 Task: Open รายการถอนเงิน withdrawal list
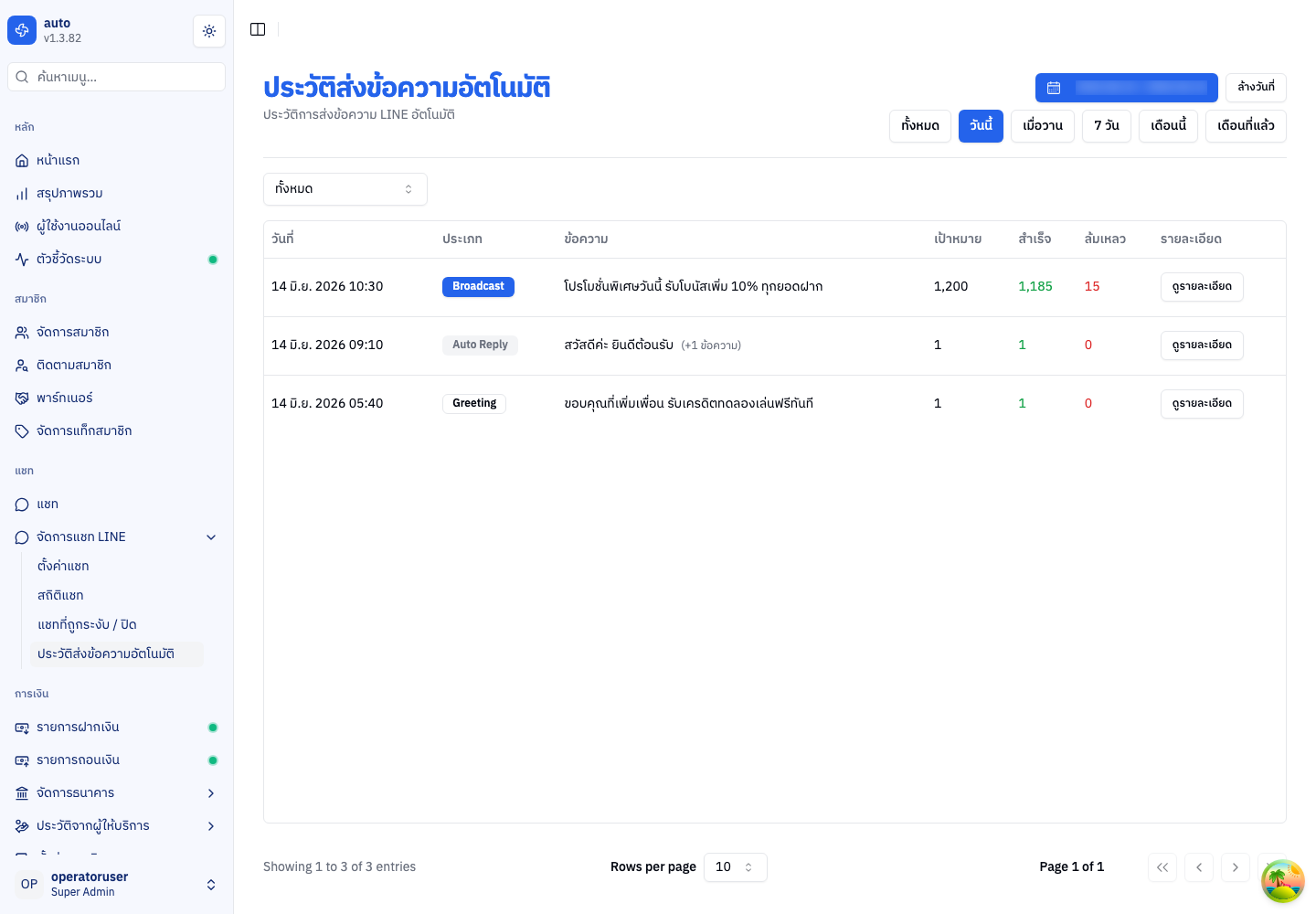tap(117, 760)
